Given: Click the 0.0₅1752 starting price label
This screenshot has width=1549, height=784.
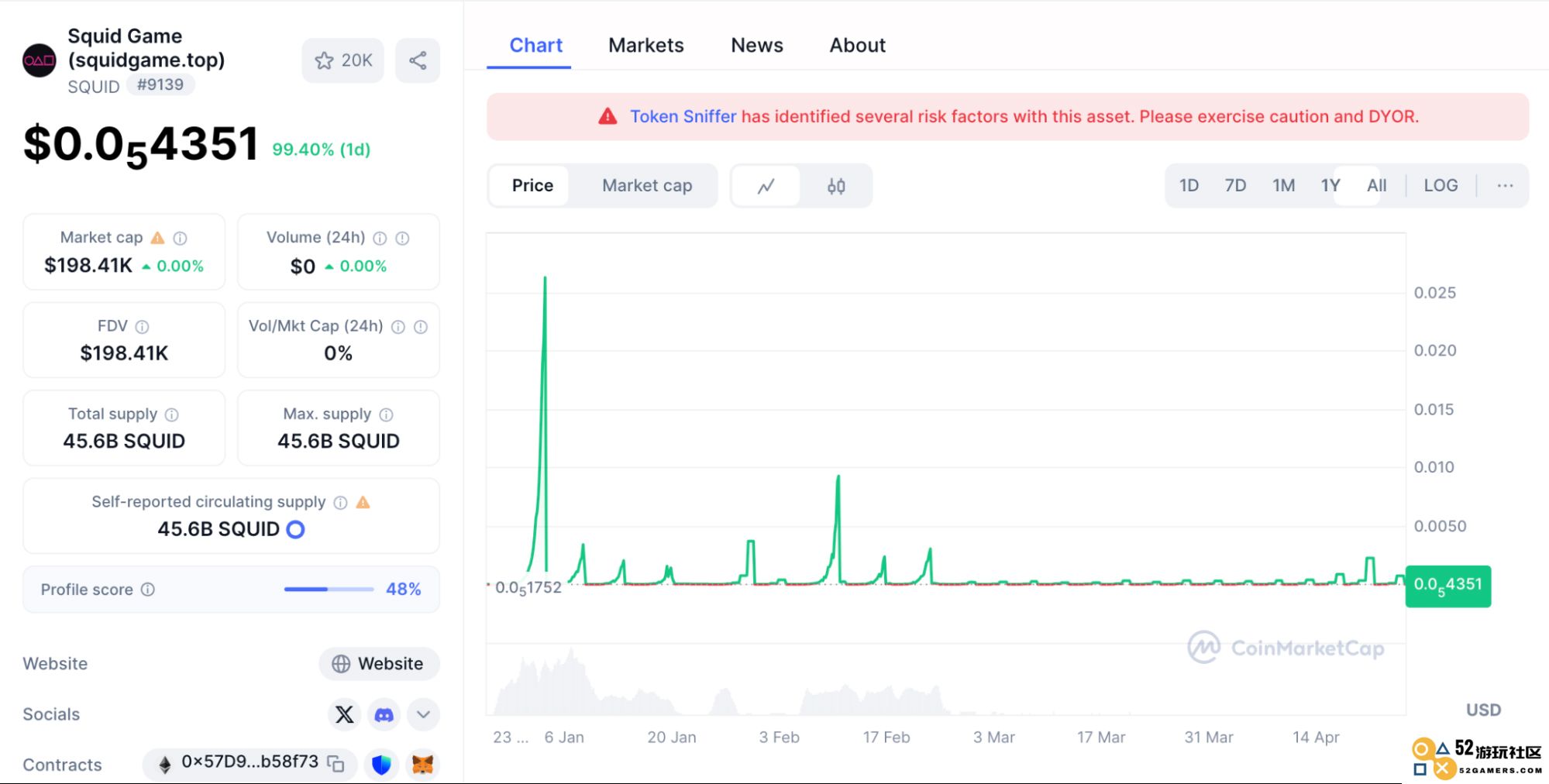Looking at the screenshot, I should (528, 588).
